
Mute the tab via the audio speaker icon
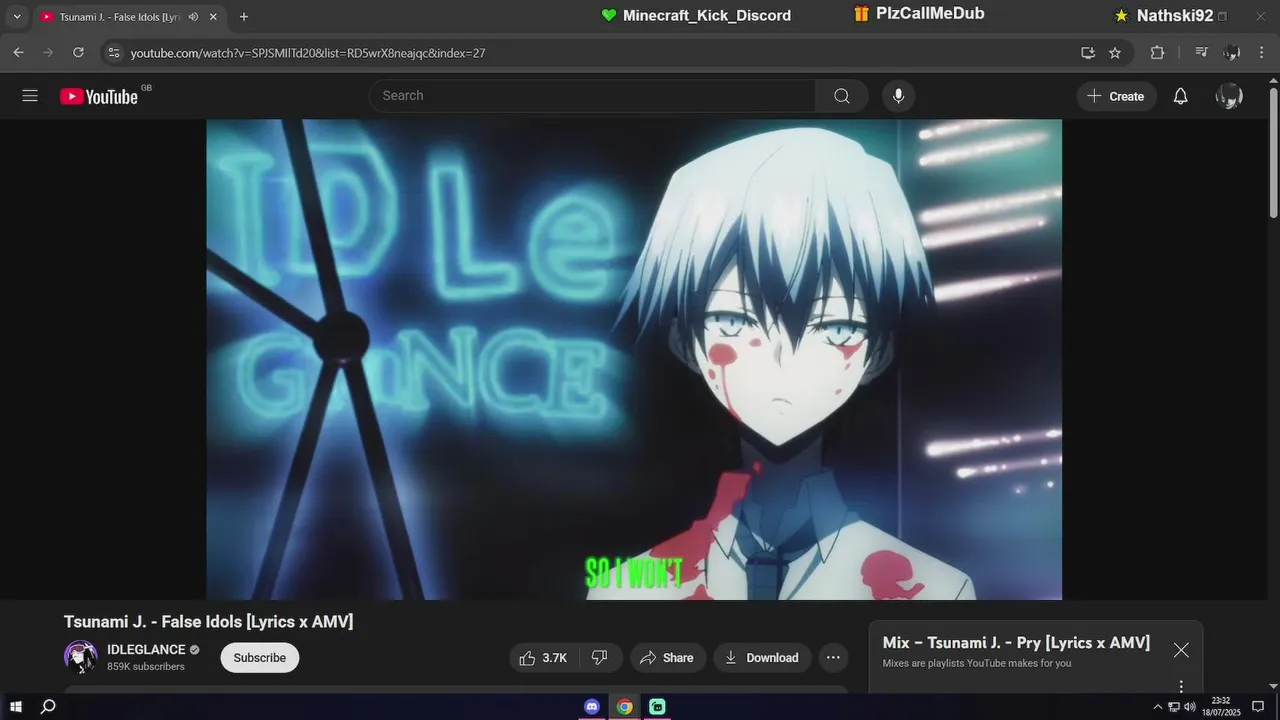(x=193, y=17)
